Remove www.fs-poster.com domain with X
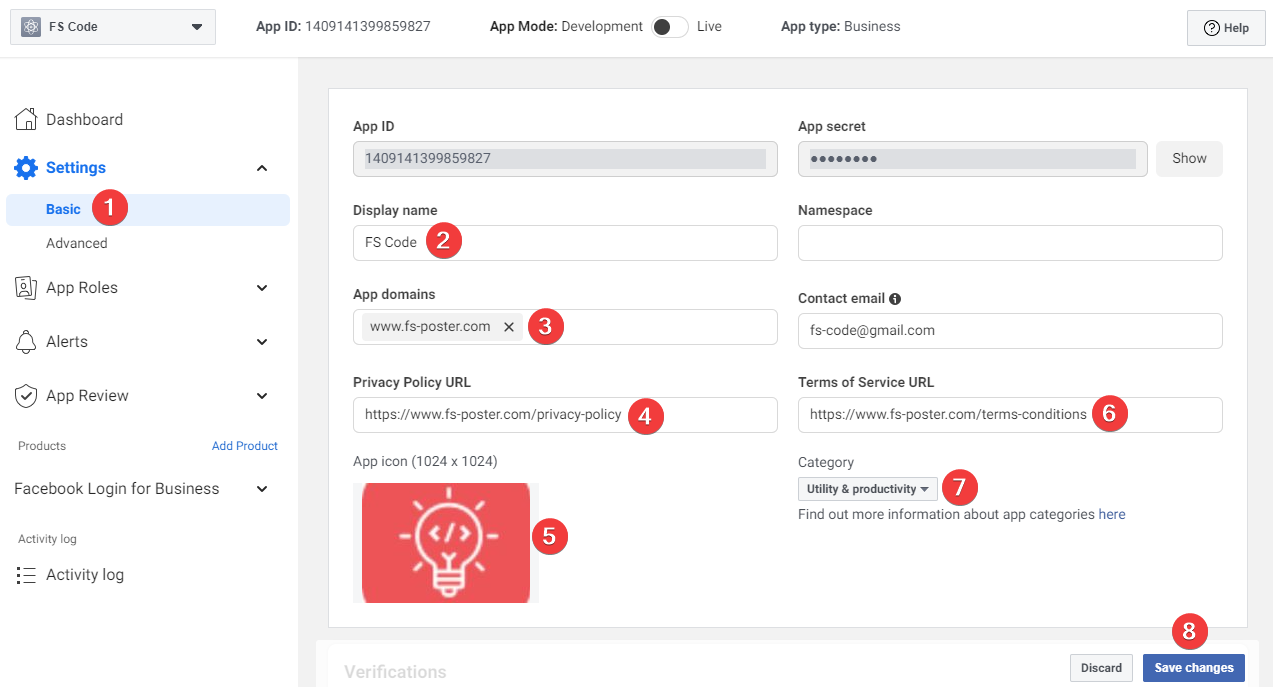 (509, 327)
